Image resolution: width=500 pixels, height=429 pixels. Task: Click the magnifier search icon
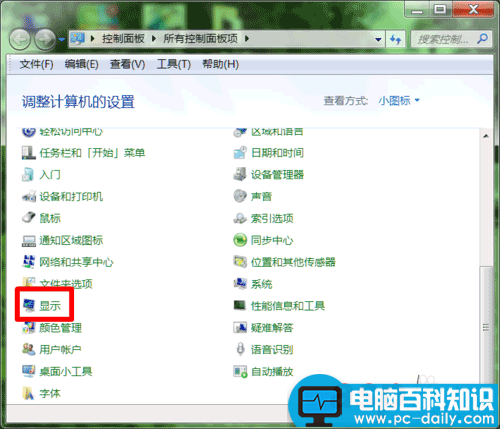point(482,39)
